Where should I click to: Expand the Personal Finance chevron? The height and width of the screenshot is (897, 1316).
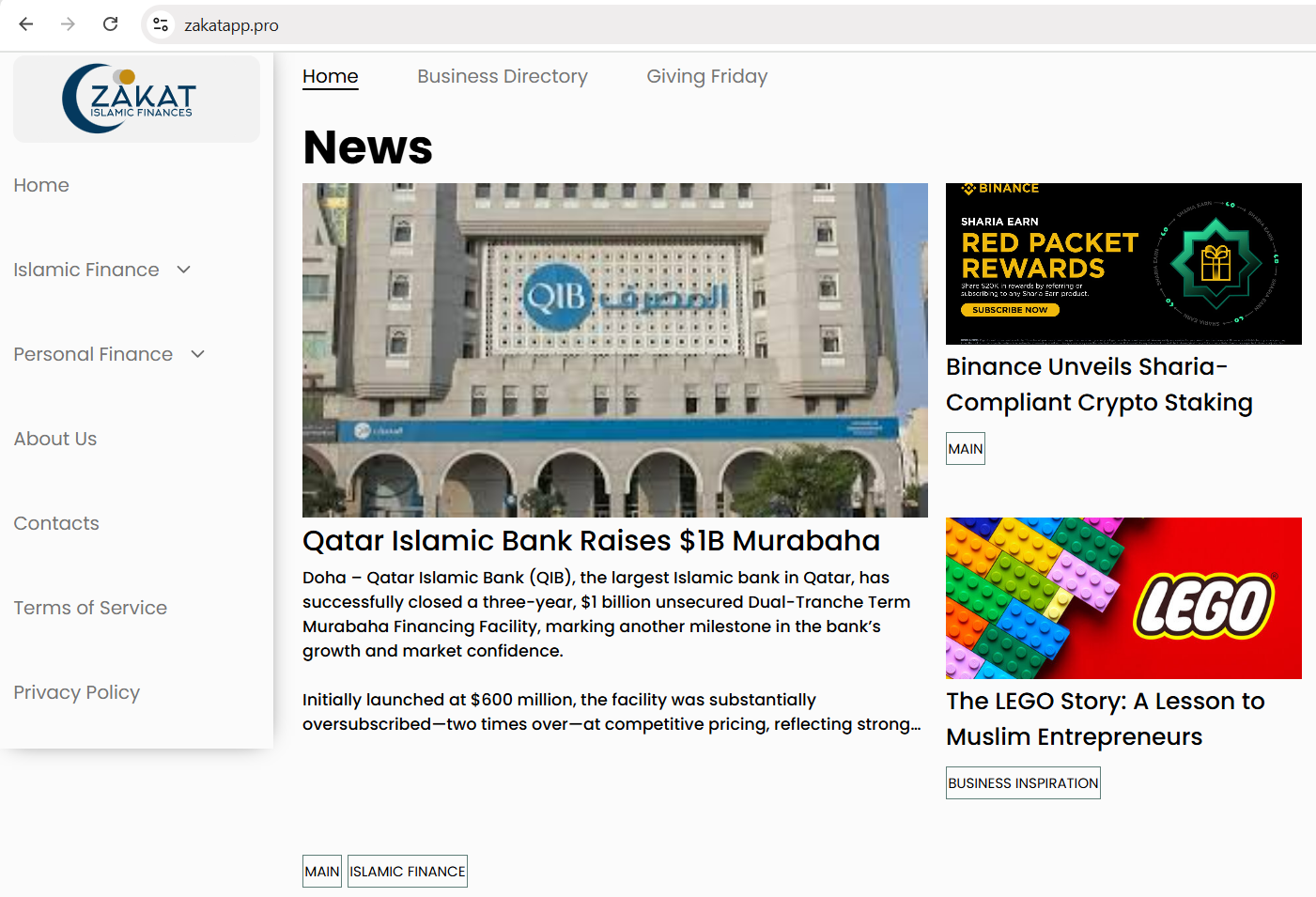(198, 354)
